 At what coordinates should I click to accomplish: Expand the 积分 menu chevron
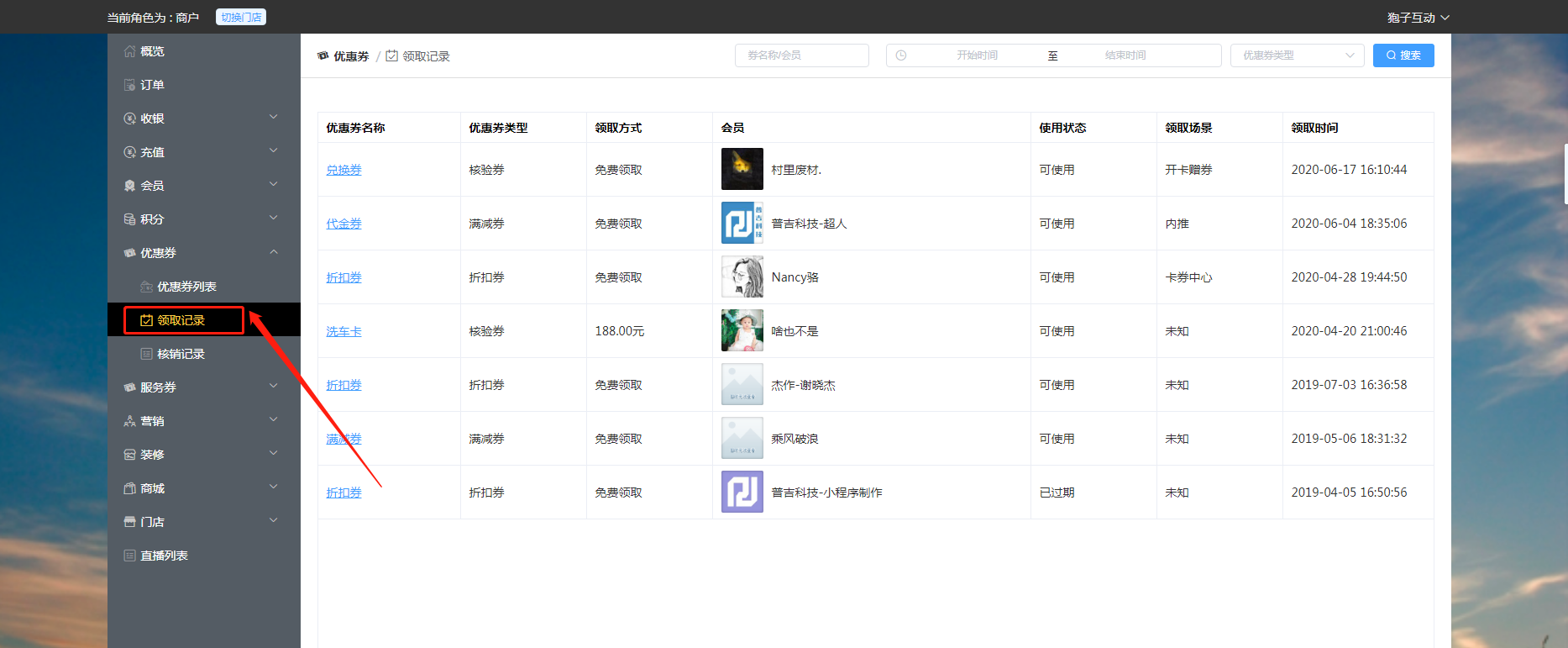pos(273,218)
